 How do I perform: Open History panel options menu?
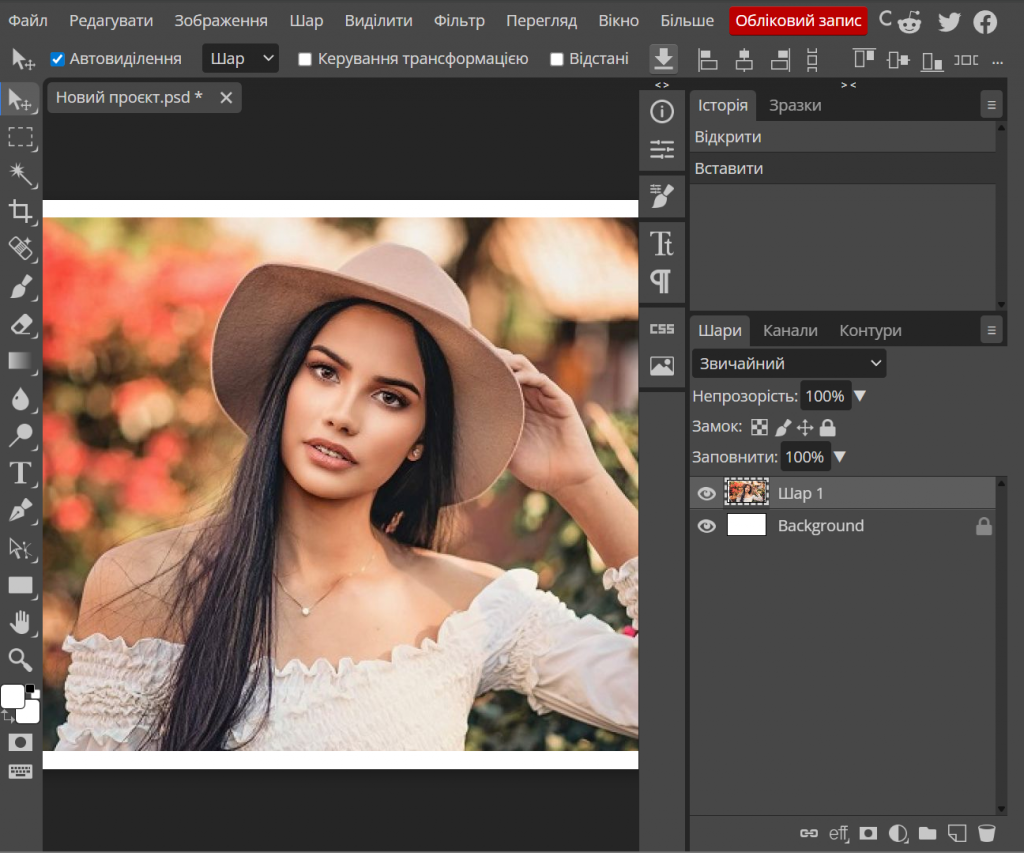(991, 105)
